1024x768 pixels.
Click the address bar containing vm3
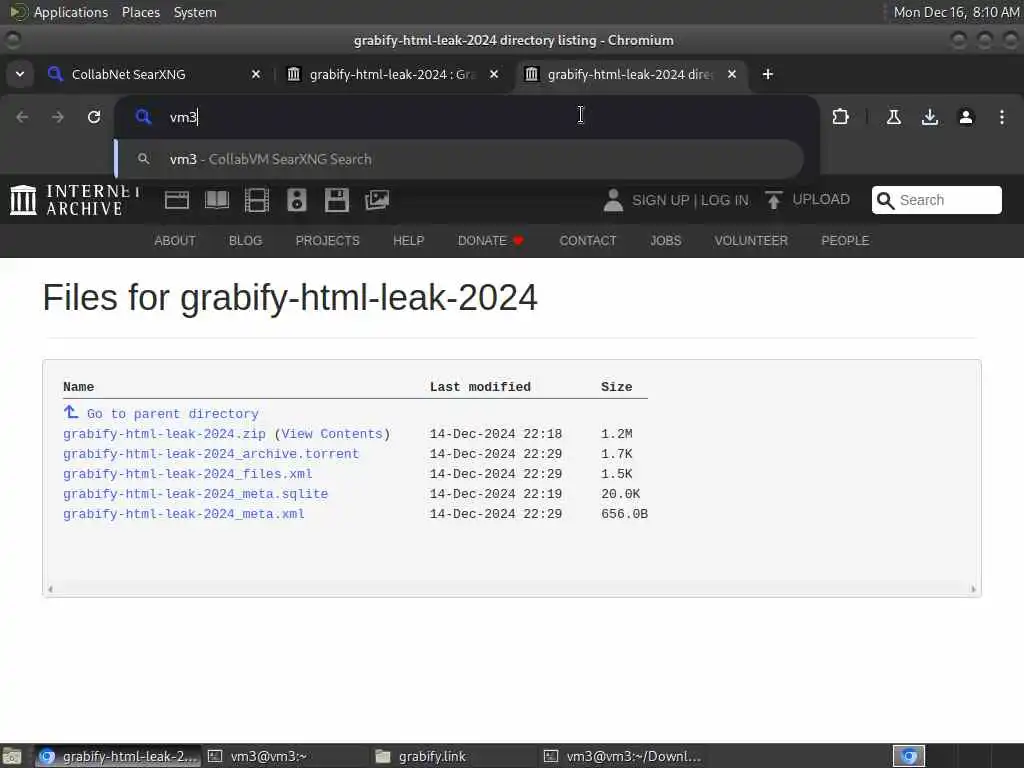pos(467,117)
